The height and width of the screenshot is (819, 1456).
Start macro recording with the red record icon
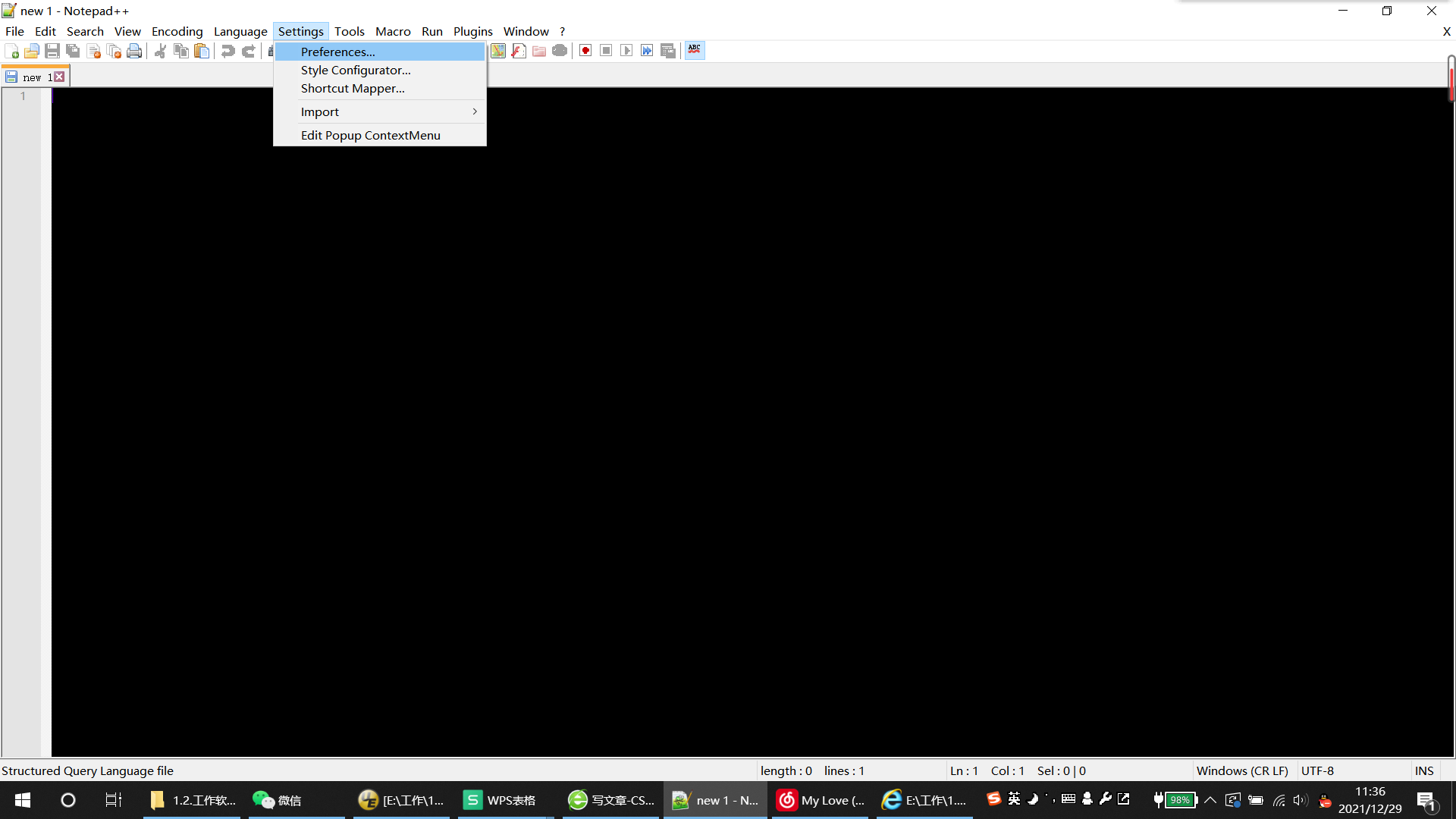585,51
